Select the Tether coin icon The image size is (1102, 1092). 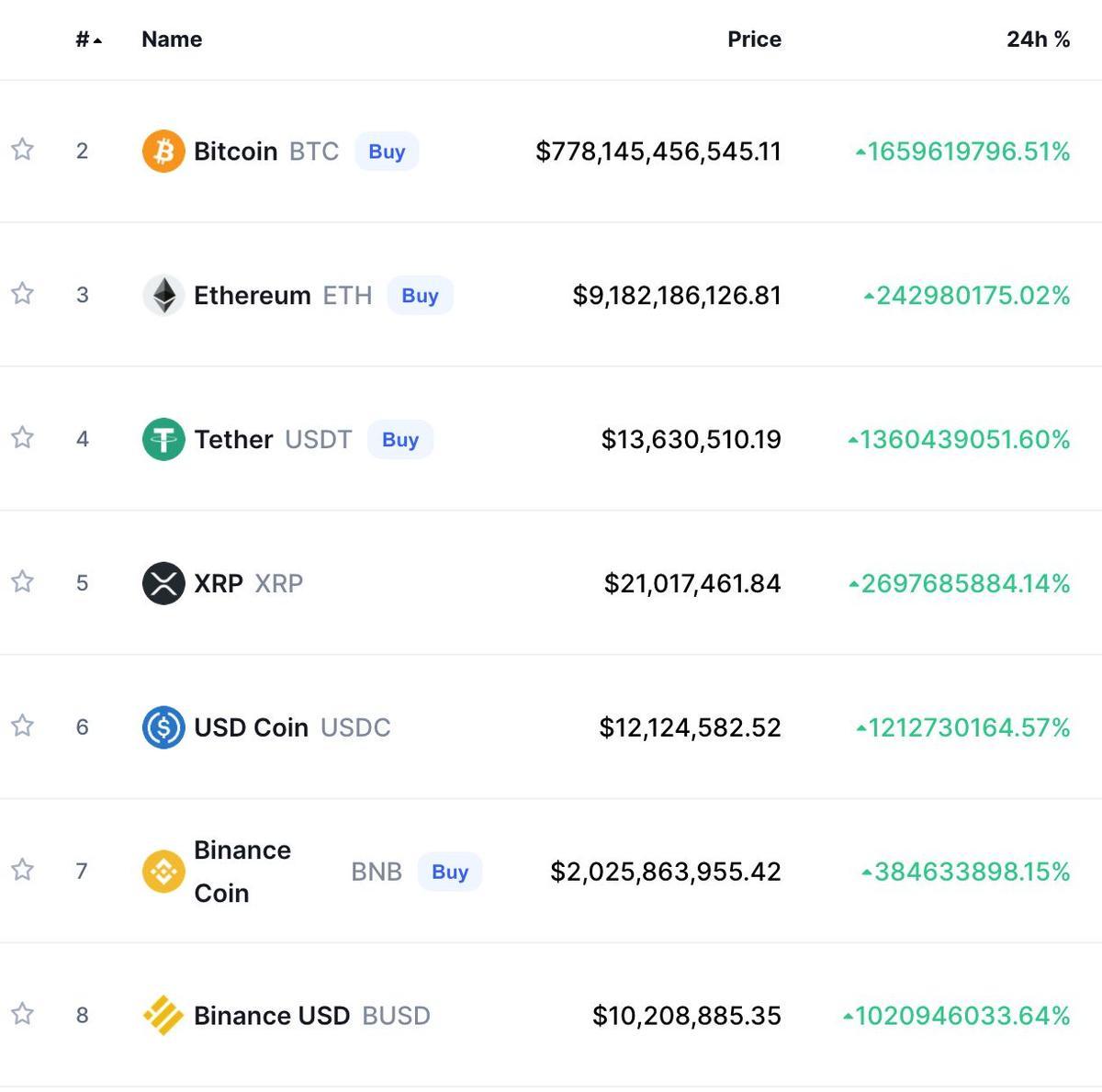pos(163,439)
